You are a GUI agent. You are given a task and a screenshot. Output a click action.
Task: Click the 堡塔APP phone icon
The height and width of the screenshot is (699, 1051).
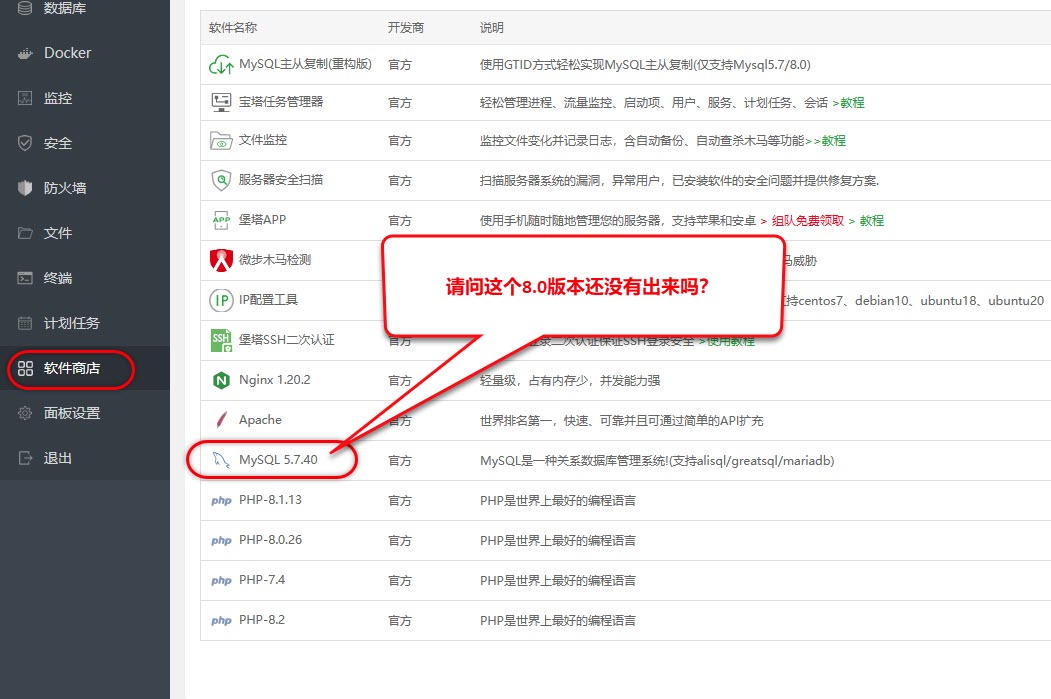tap(221, 220)
